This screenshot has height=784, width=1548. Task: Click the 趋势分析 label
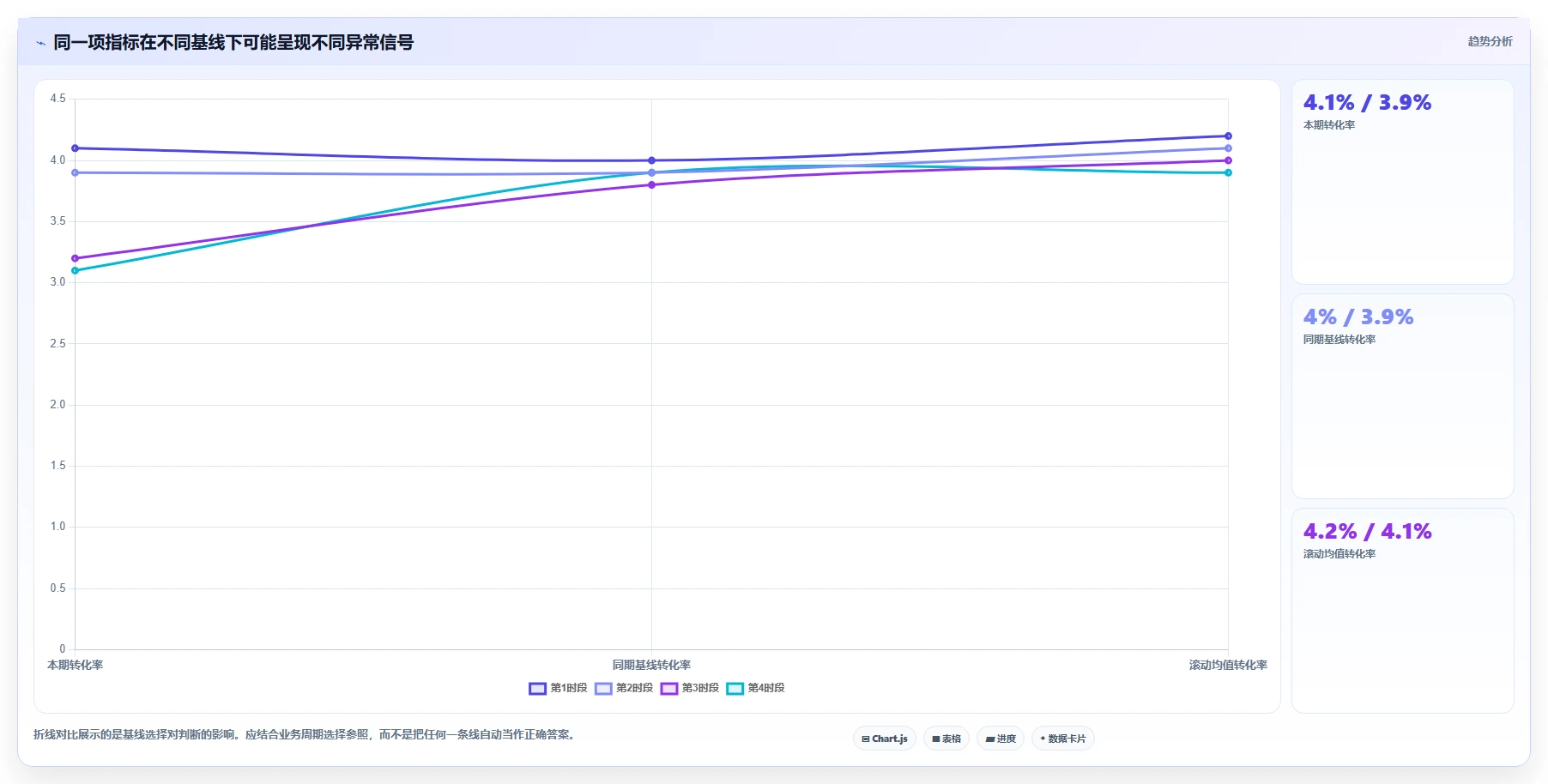pyautogui.click(x=1490, y=41)
